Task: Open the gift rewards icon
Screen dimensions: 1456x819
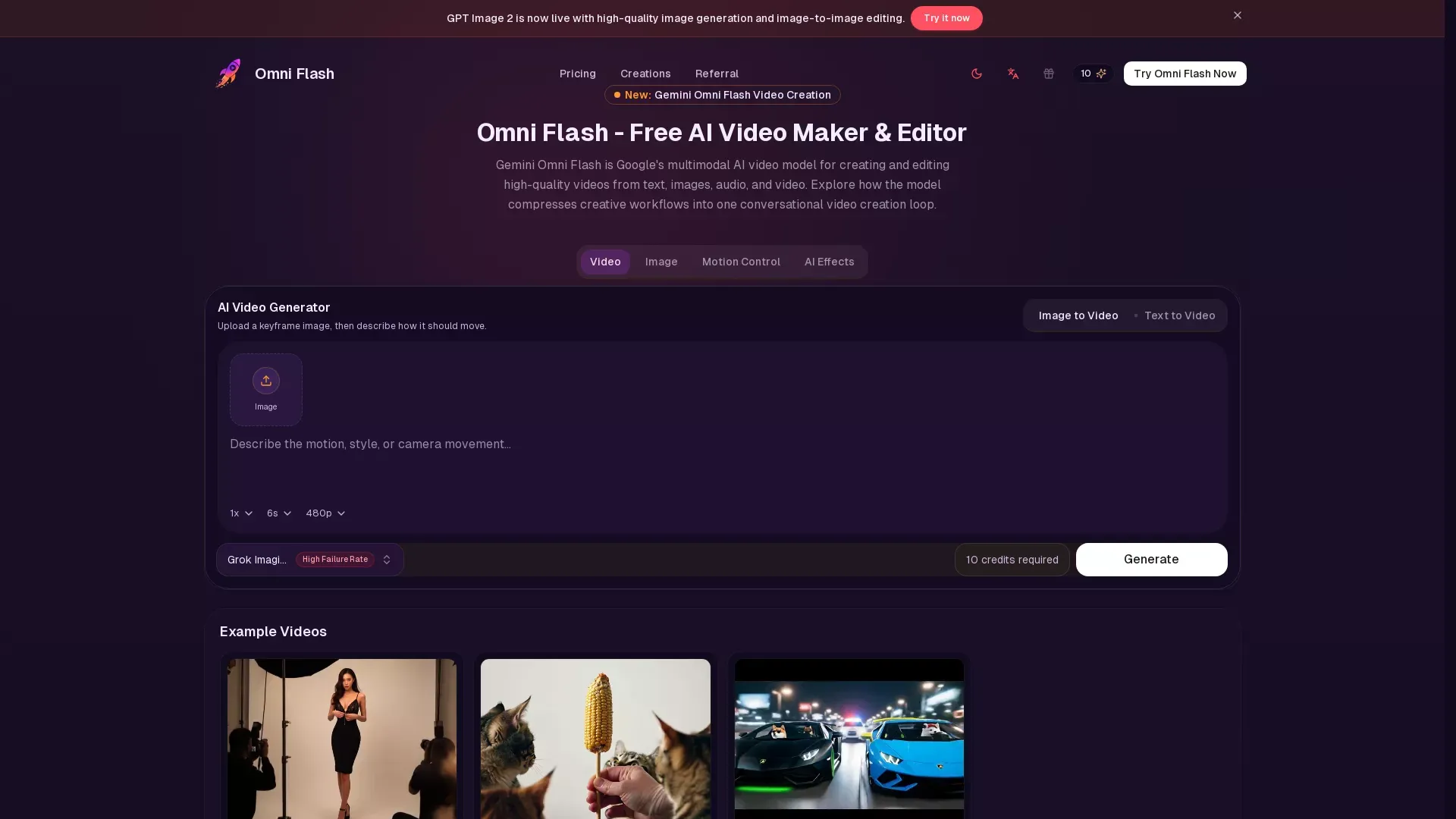Action: [x=1049, y=74]
